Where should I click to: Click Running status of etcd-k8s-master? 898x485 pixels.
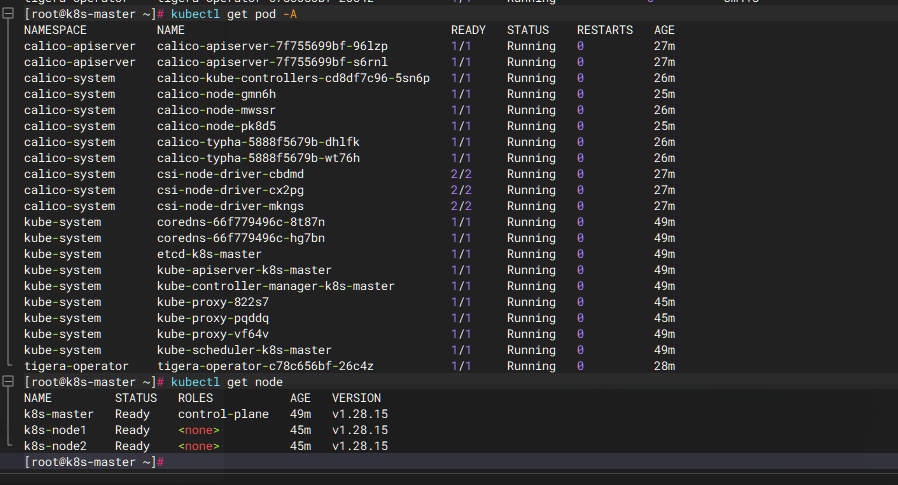[531, 254]
